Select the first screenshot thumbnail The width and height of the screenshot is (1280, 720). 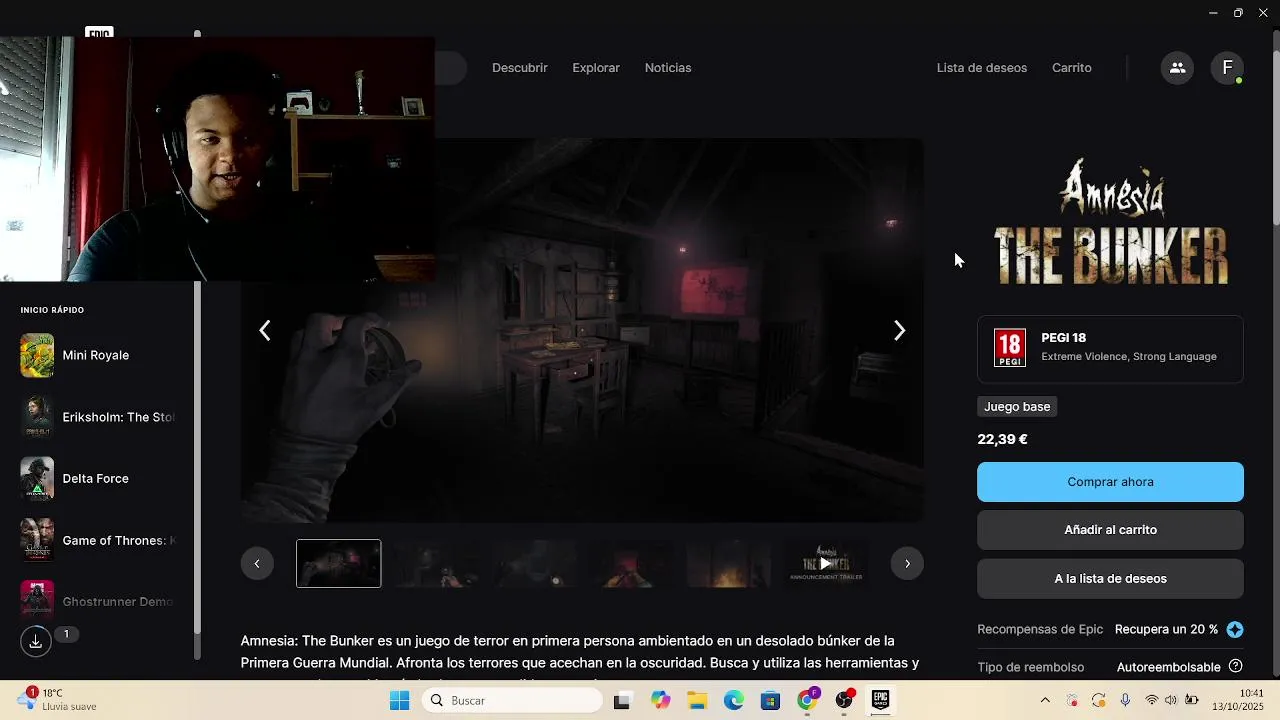point(339,563)
